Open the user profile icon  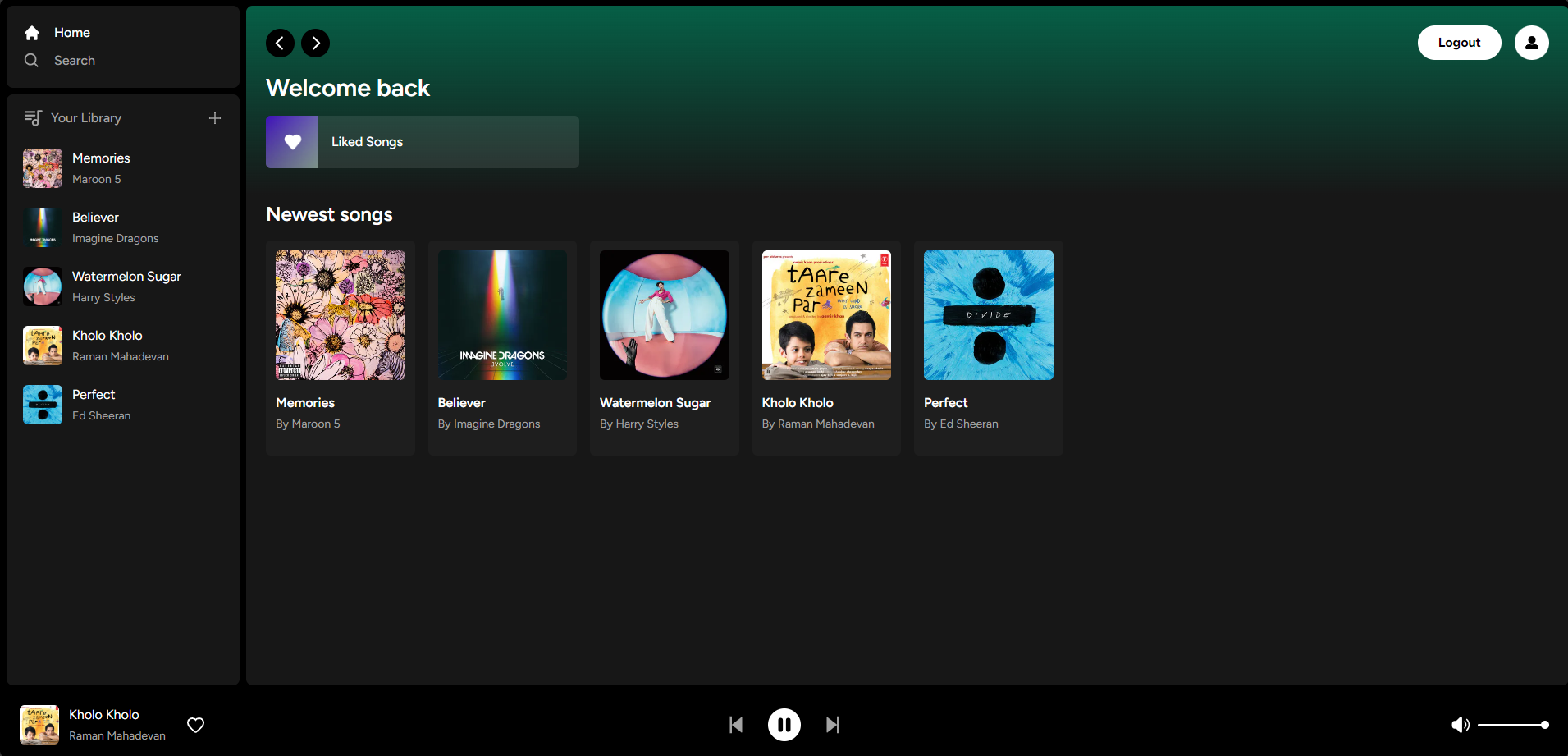1531,43
